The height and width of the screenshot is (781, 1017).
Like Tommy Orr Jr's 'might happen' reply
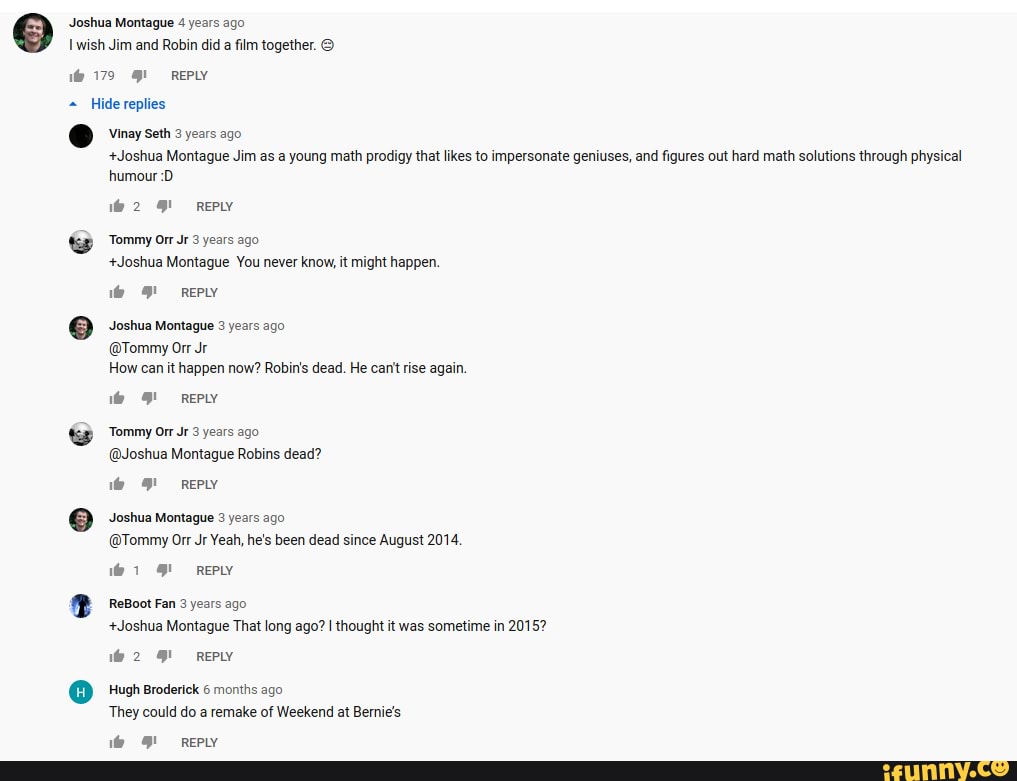(117, 293)
